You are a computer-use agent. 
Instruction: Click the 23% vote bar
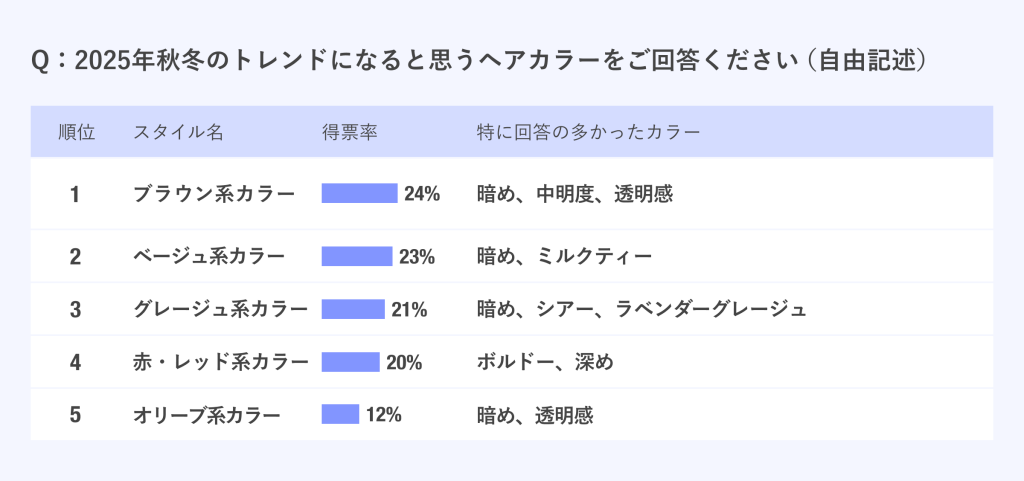[356, 257]
